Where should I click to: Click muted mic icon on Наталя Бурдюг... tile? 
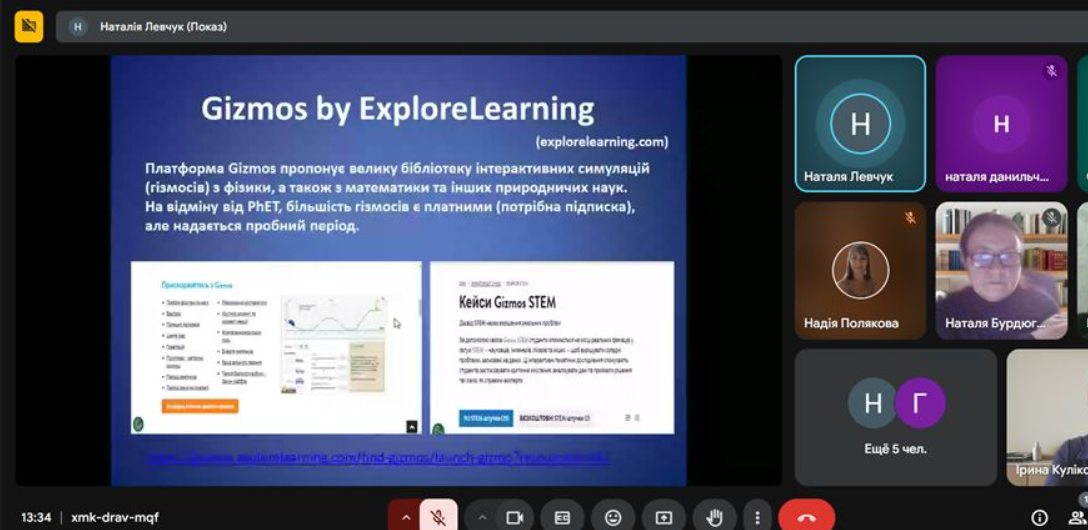(x=1051, y=218)
